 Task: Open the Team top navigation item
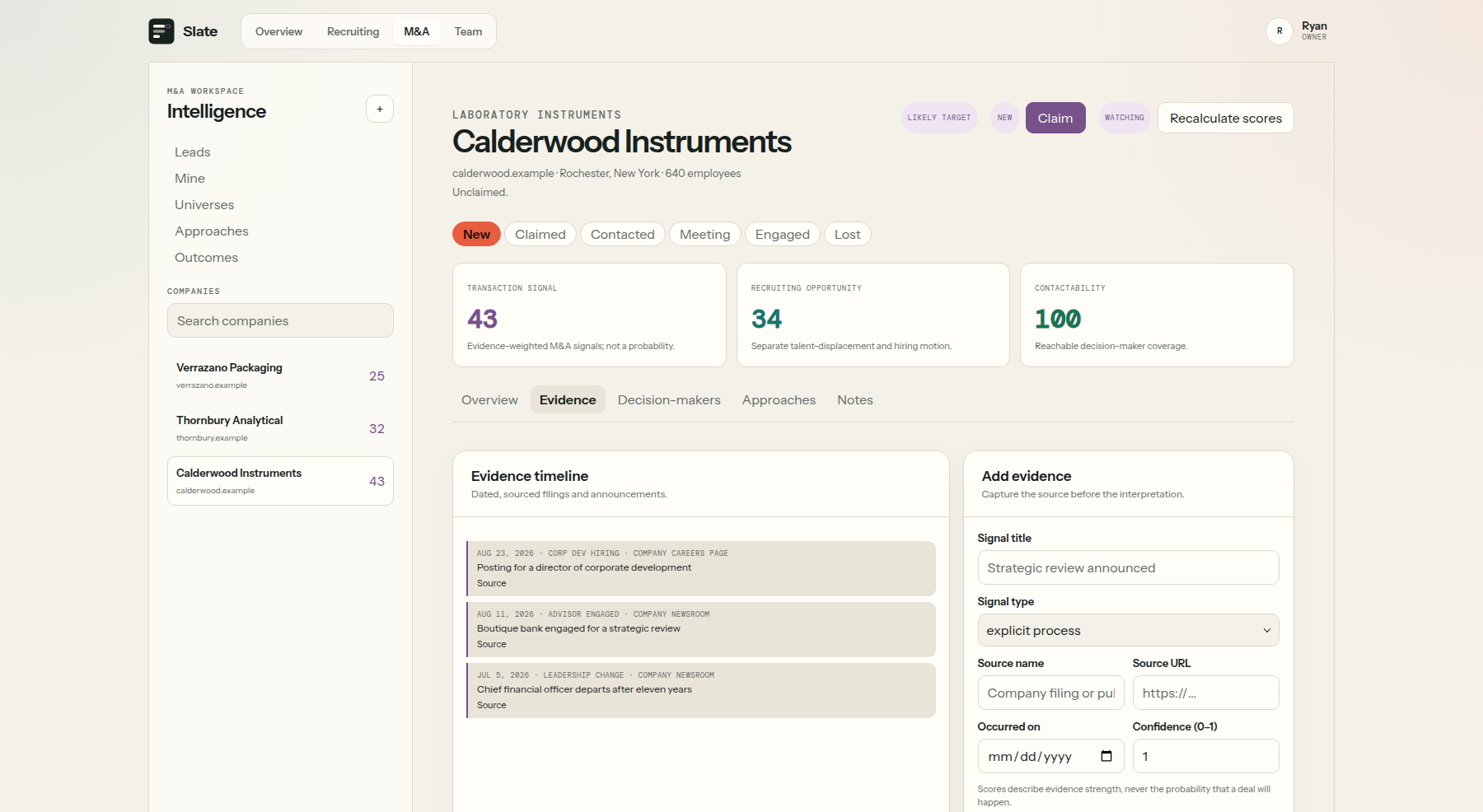pos(469,31)
